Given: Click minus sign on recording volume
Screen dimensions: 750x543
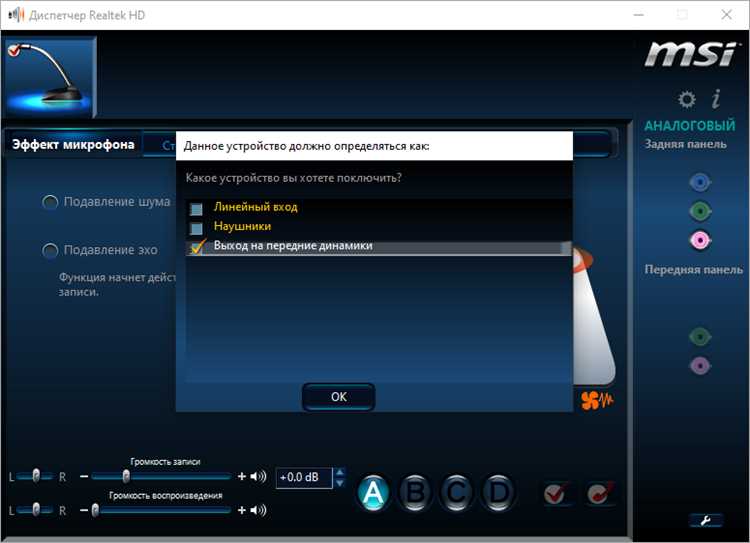Looking at the screenshot, I should click(84, 477).
